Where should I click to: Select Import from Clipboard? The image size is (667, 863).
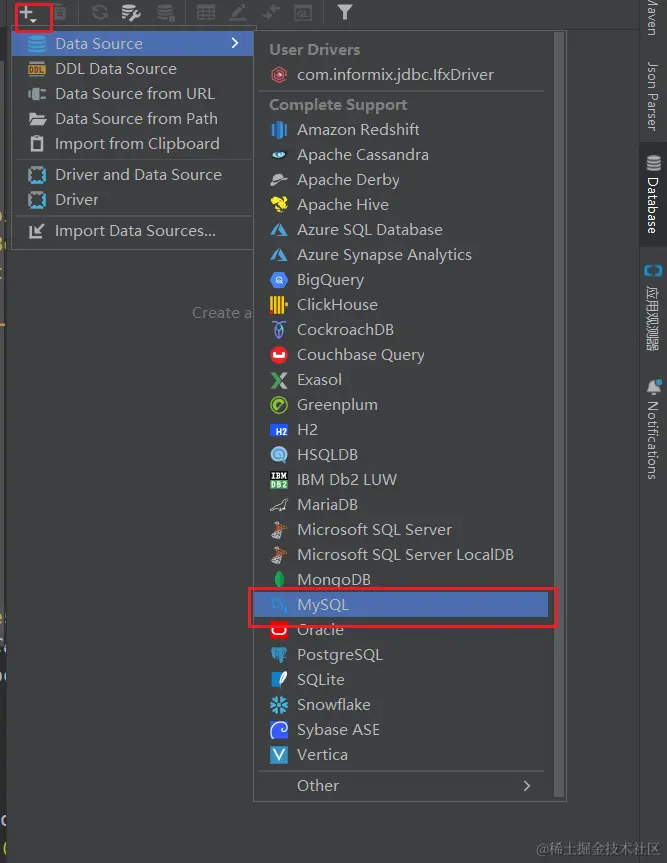tap(132, 144)
